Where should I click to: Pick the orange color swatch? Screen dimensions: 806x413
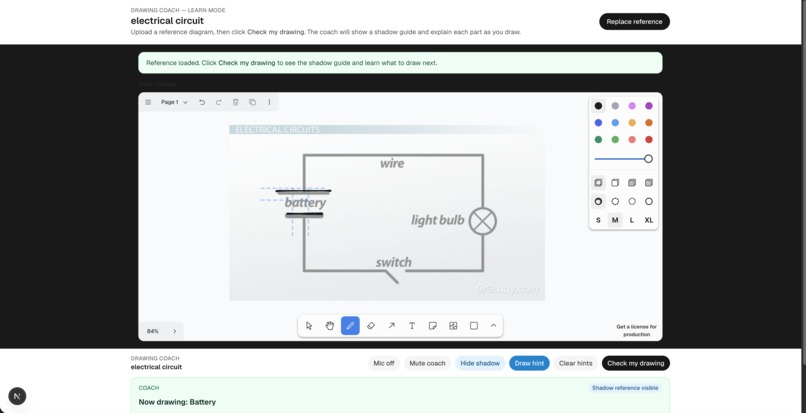(649, 123)
